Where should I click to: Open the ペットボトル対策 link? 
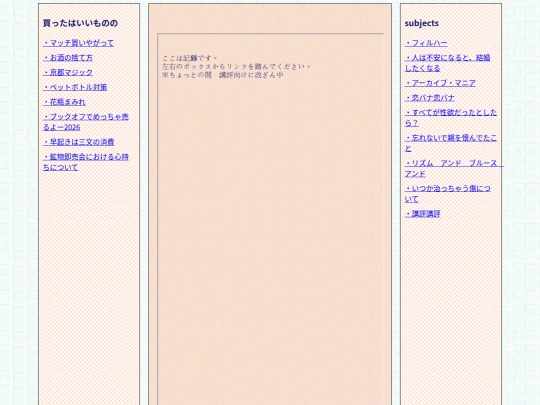pyautogui.click(x=75, y=87)
